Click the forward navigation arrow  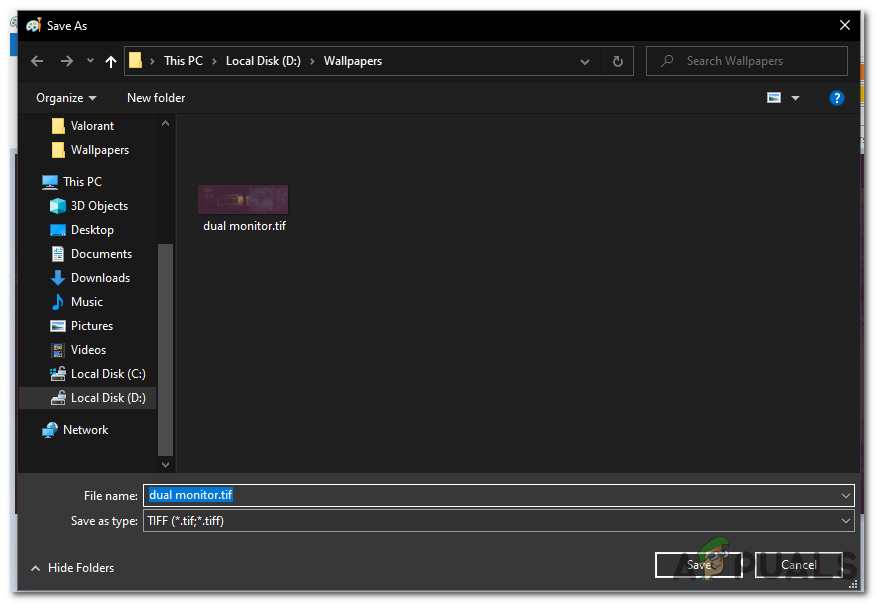pyautogui.click(x=64, y=61)
